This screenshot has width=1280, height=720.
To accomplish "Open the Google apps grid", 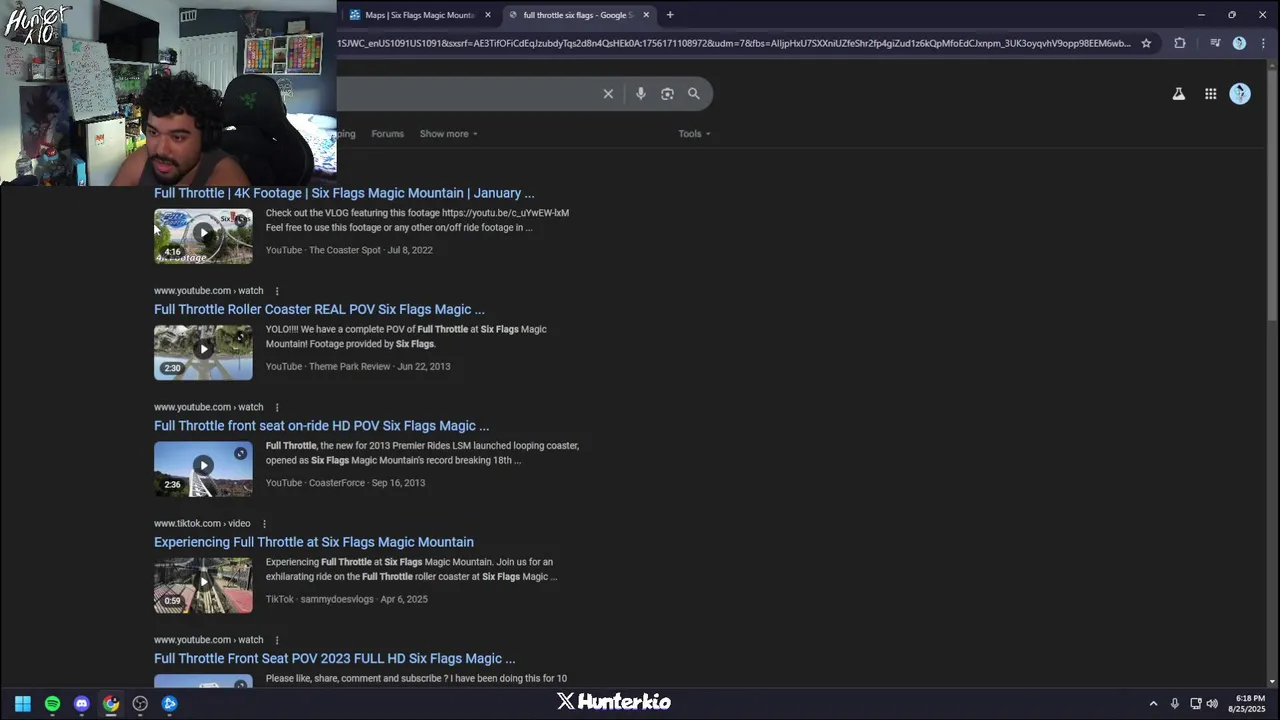I will point(1210,94).
